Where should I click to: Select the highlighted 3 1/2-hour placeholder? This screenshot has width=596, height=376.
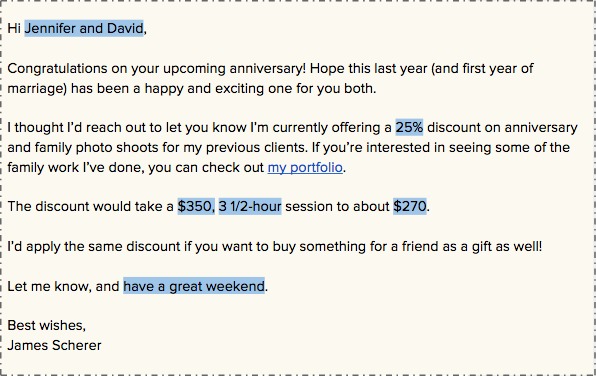pyautogui.click(x=250, y=206)
